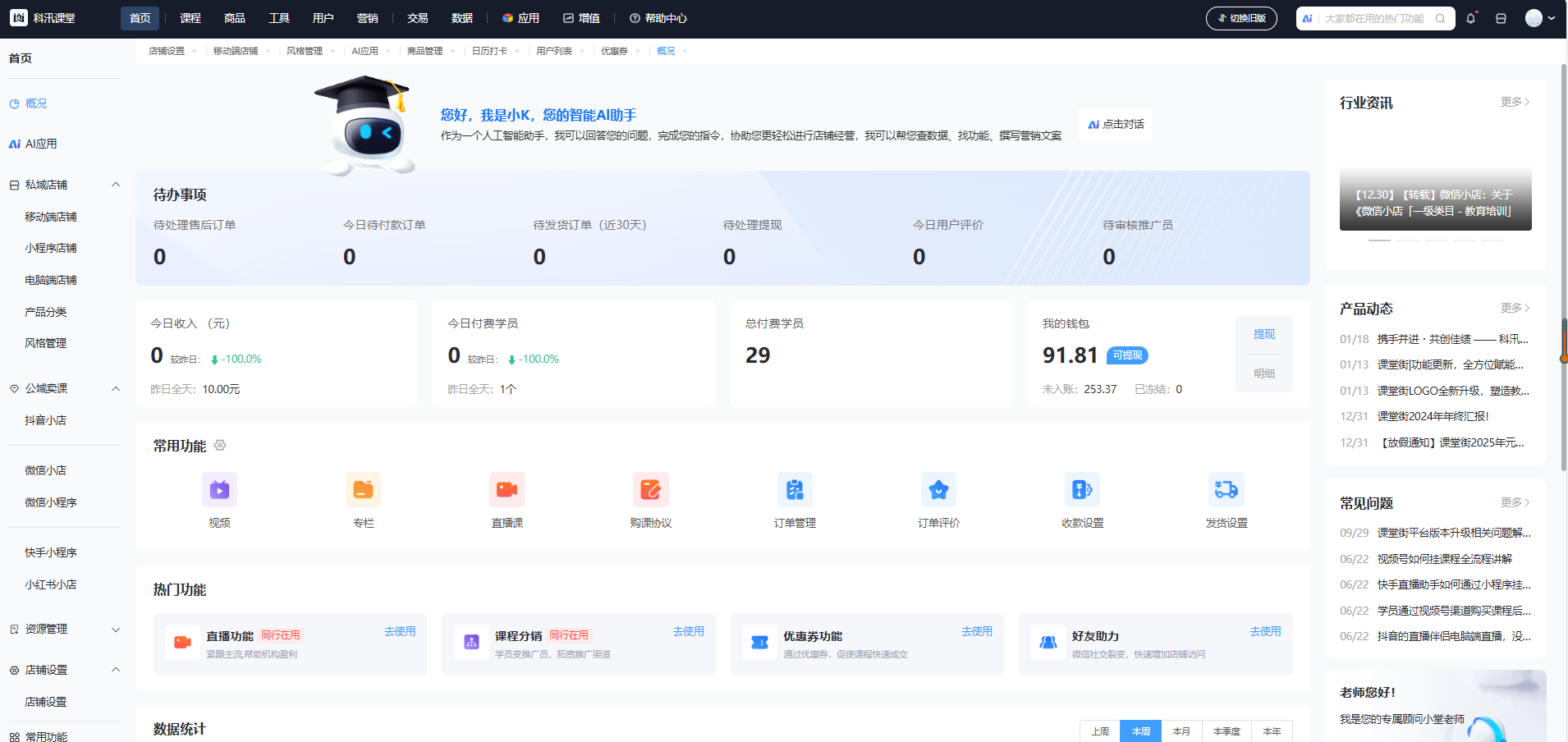Click the 大家都在用的热门功能 search field

coord(1375,18)
